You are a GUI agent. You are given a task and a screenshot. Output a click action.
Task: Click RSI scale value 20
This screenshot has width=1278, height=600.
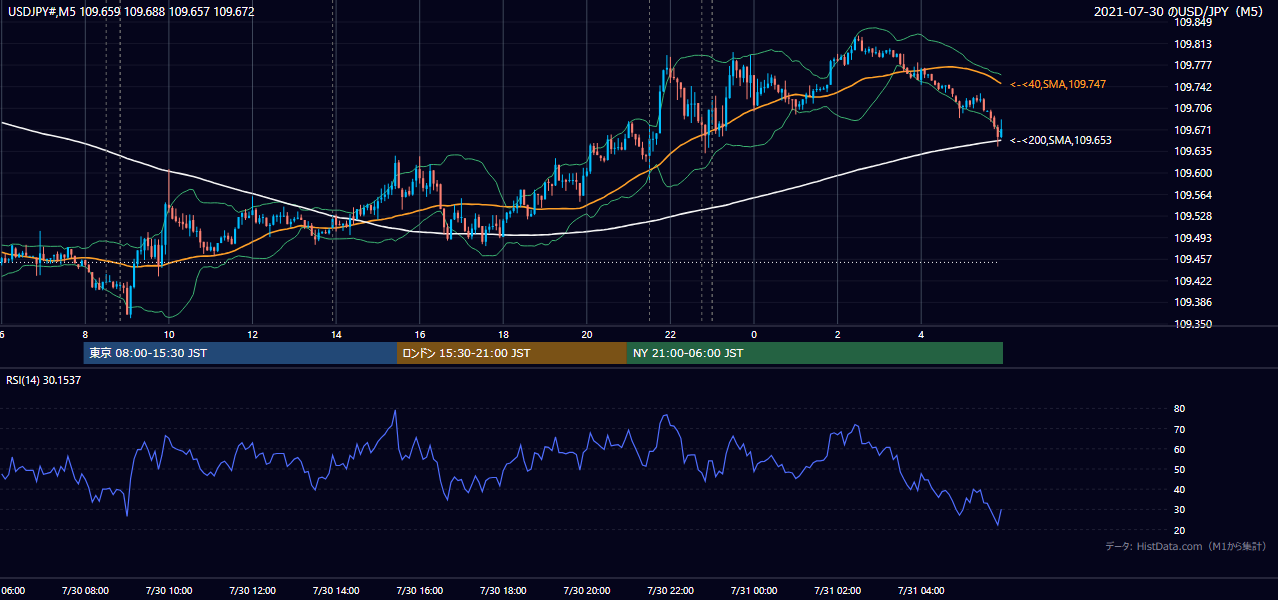1180,530
